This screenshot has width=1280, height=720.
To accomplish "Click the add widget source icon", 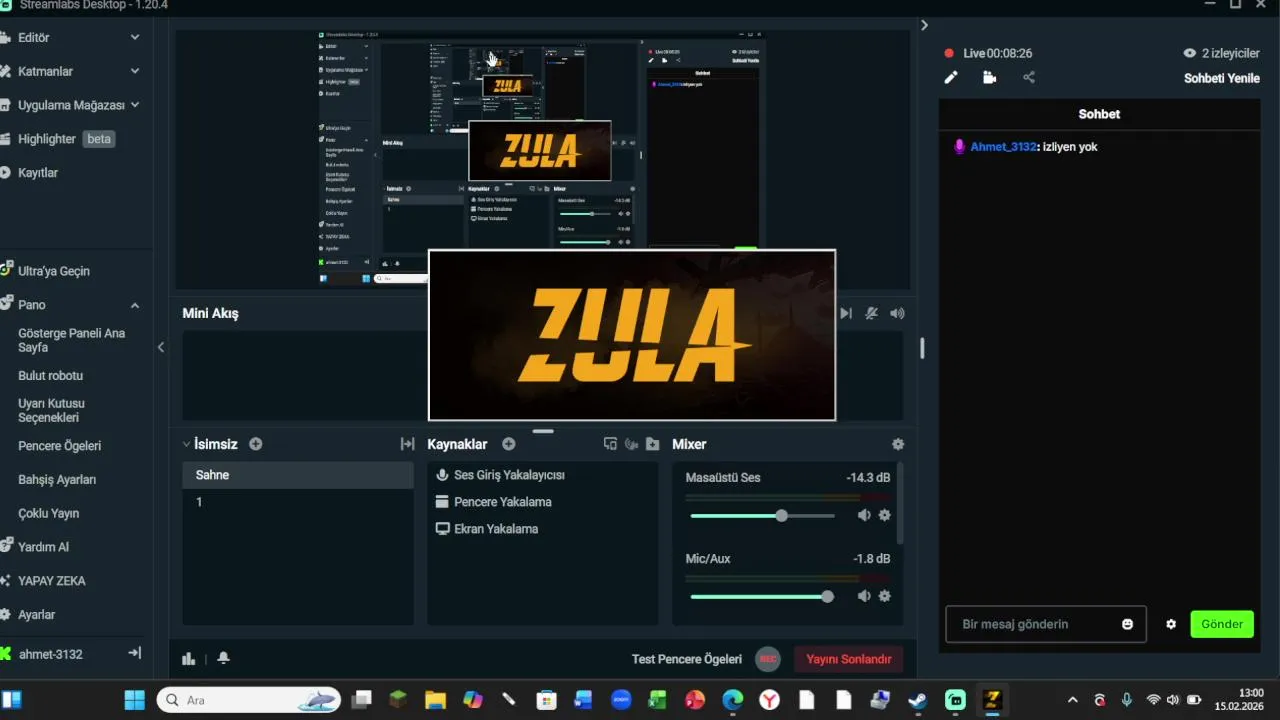I will pos(609,444).
